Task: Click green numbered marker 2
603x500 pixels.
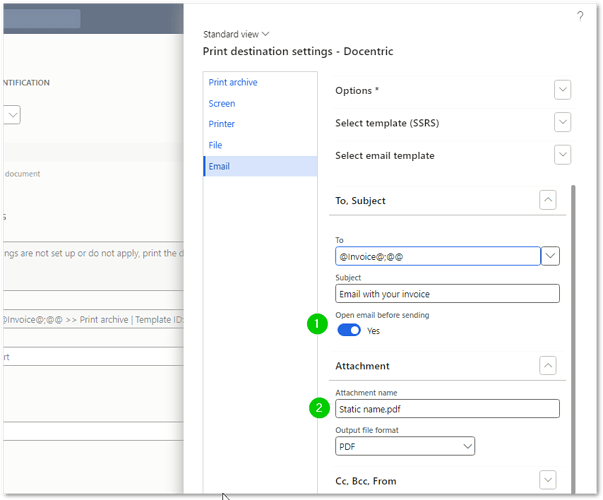Action: tap(317, 407)
